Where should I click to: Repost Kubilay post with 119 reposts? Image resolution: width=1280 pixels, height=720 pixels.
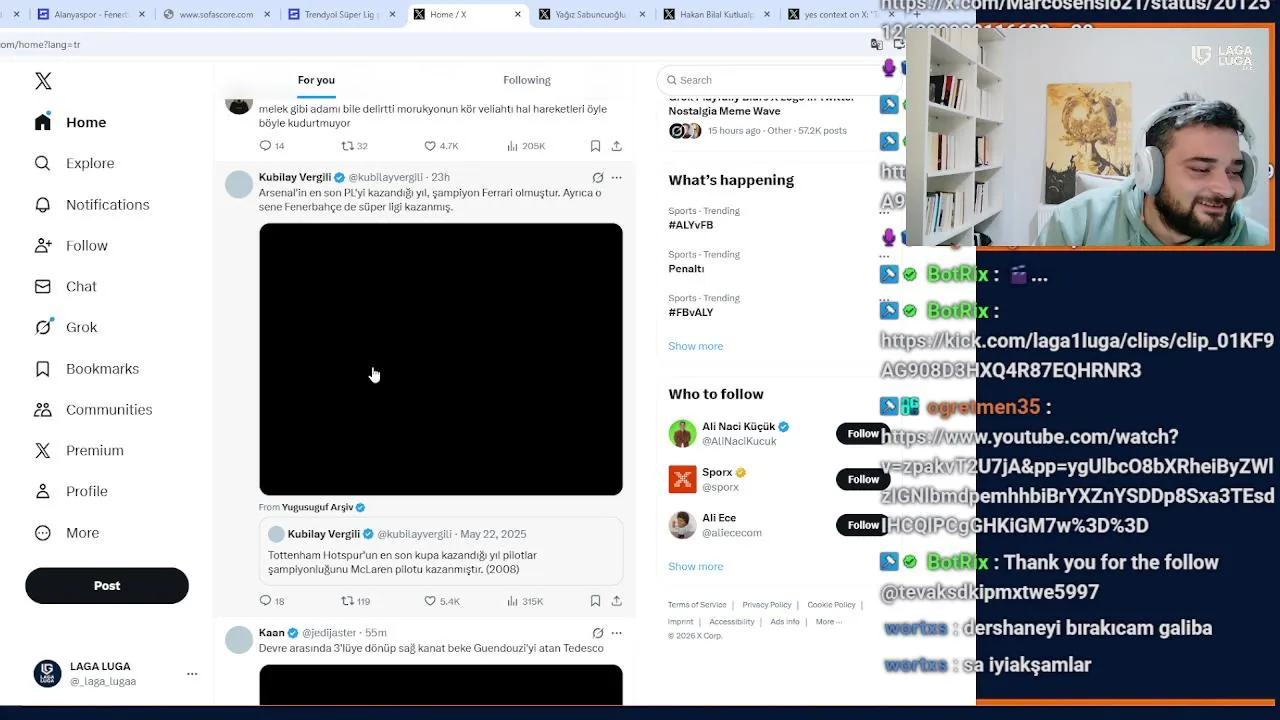click(356, 601)
